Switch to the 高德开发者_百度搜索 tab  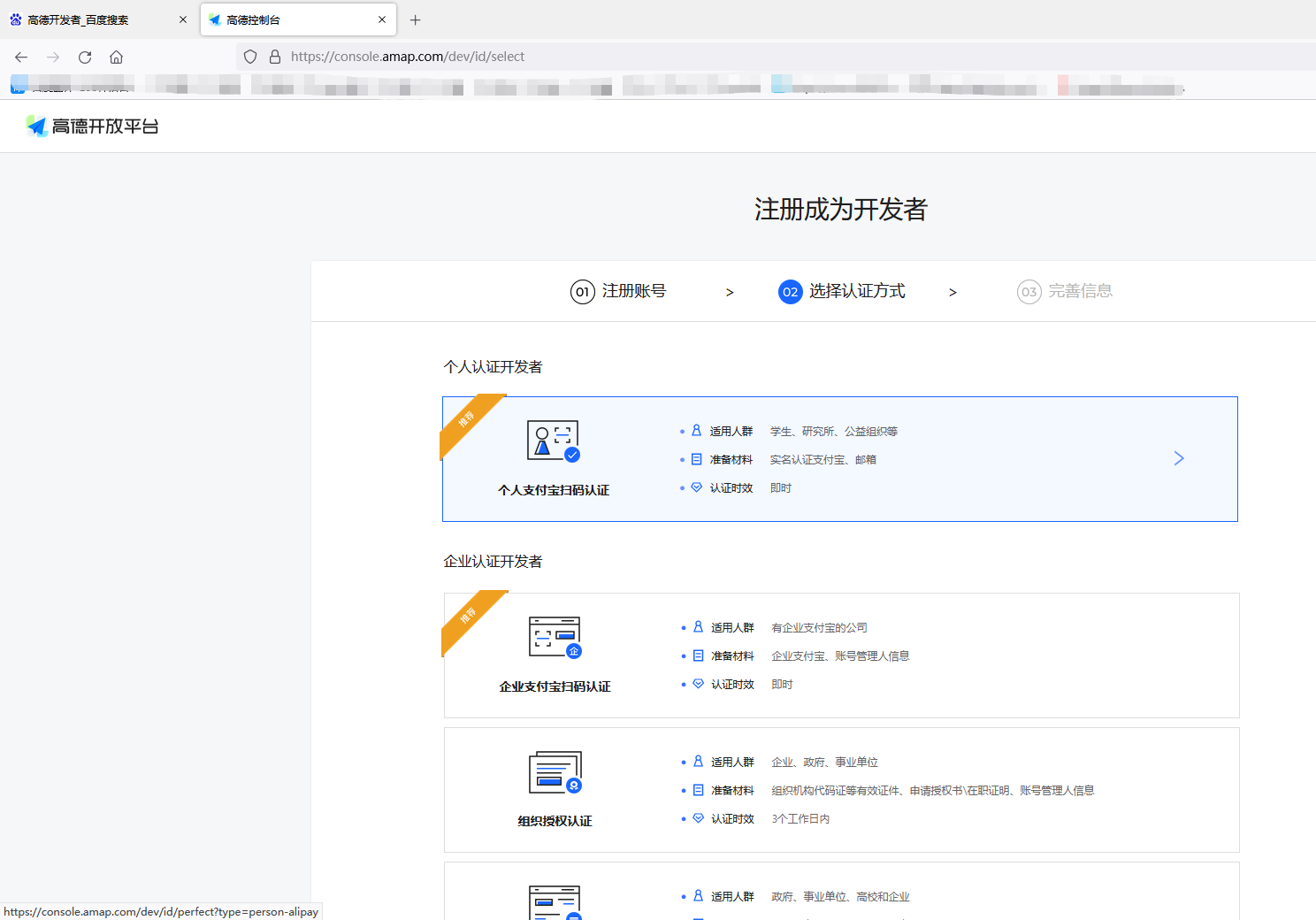point(98,19)
